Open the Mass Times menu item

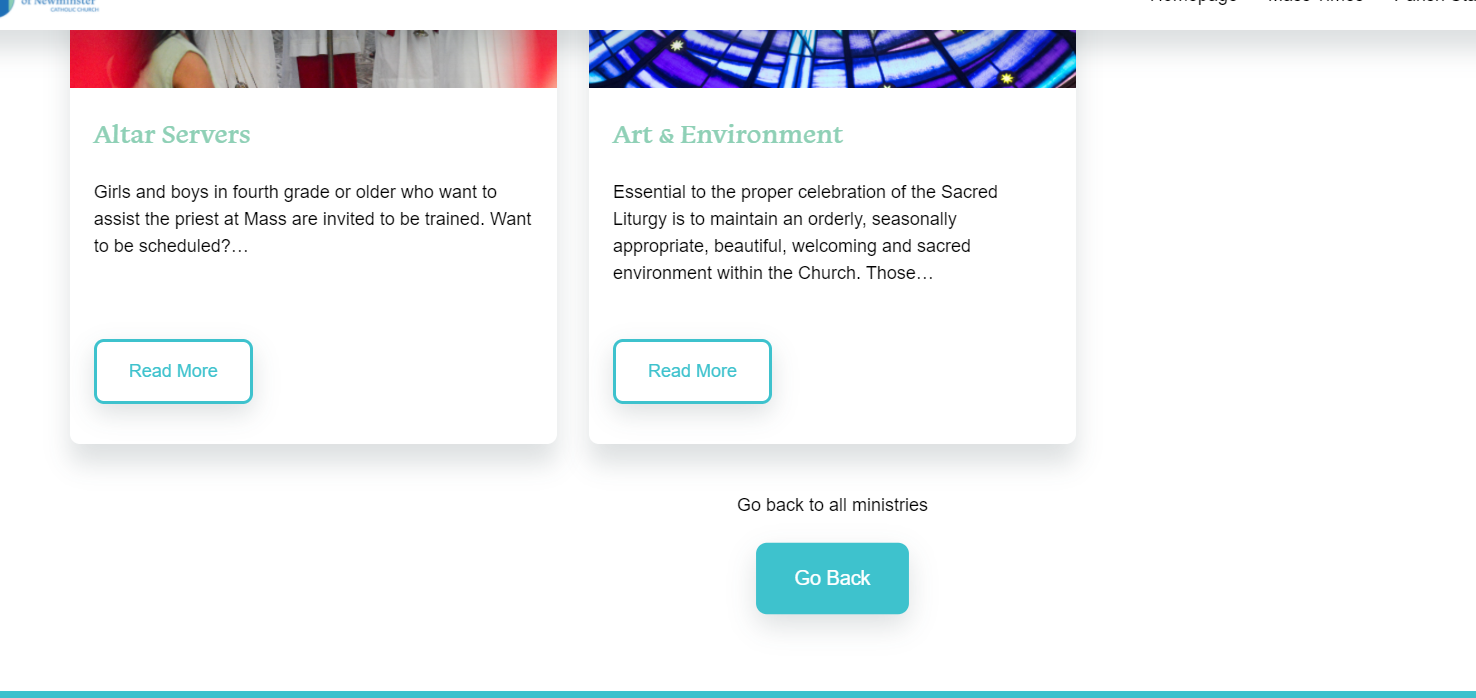1315,3
